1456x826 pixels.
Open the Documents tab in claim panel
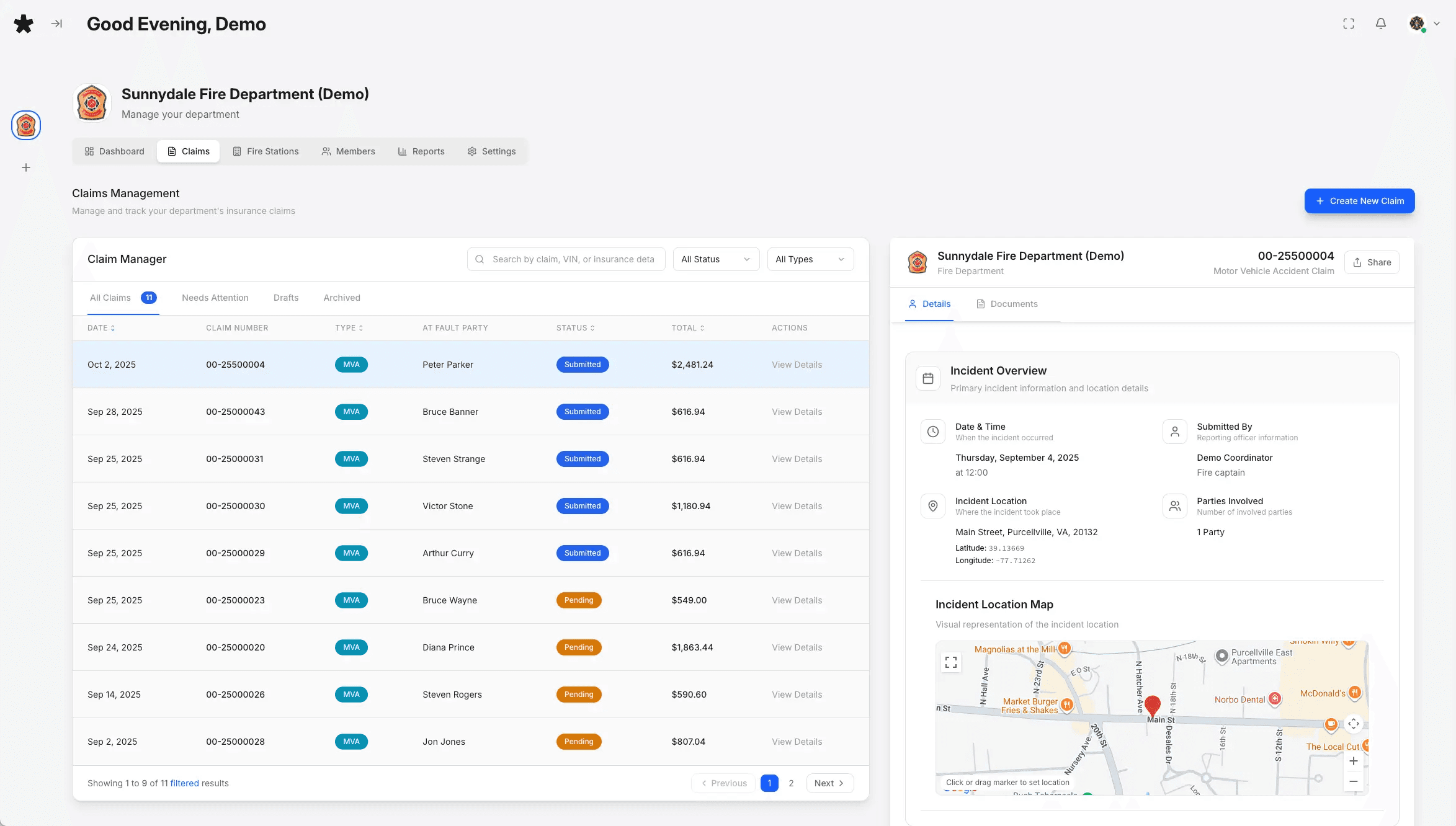1007,304
